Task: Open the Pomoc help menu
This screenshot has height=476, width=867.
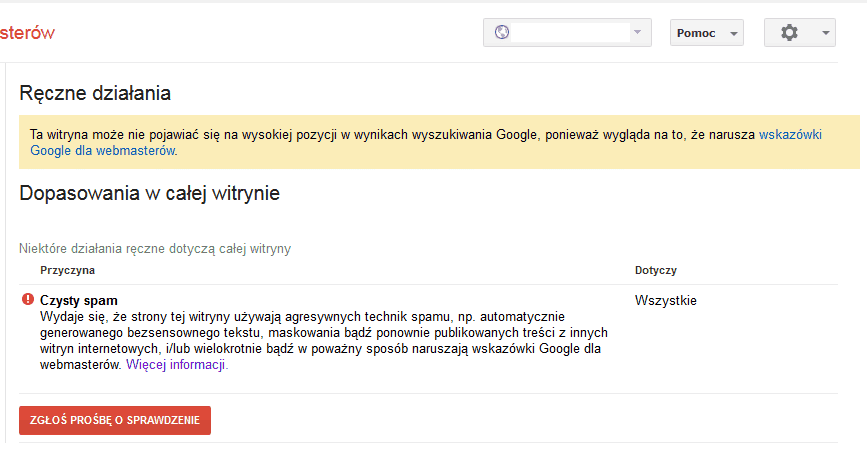Action: pos(707,33)
